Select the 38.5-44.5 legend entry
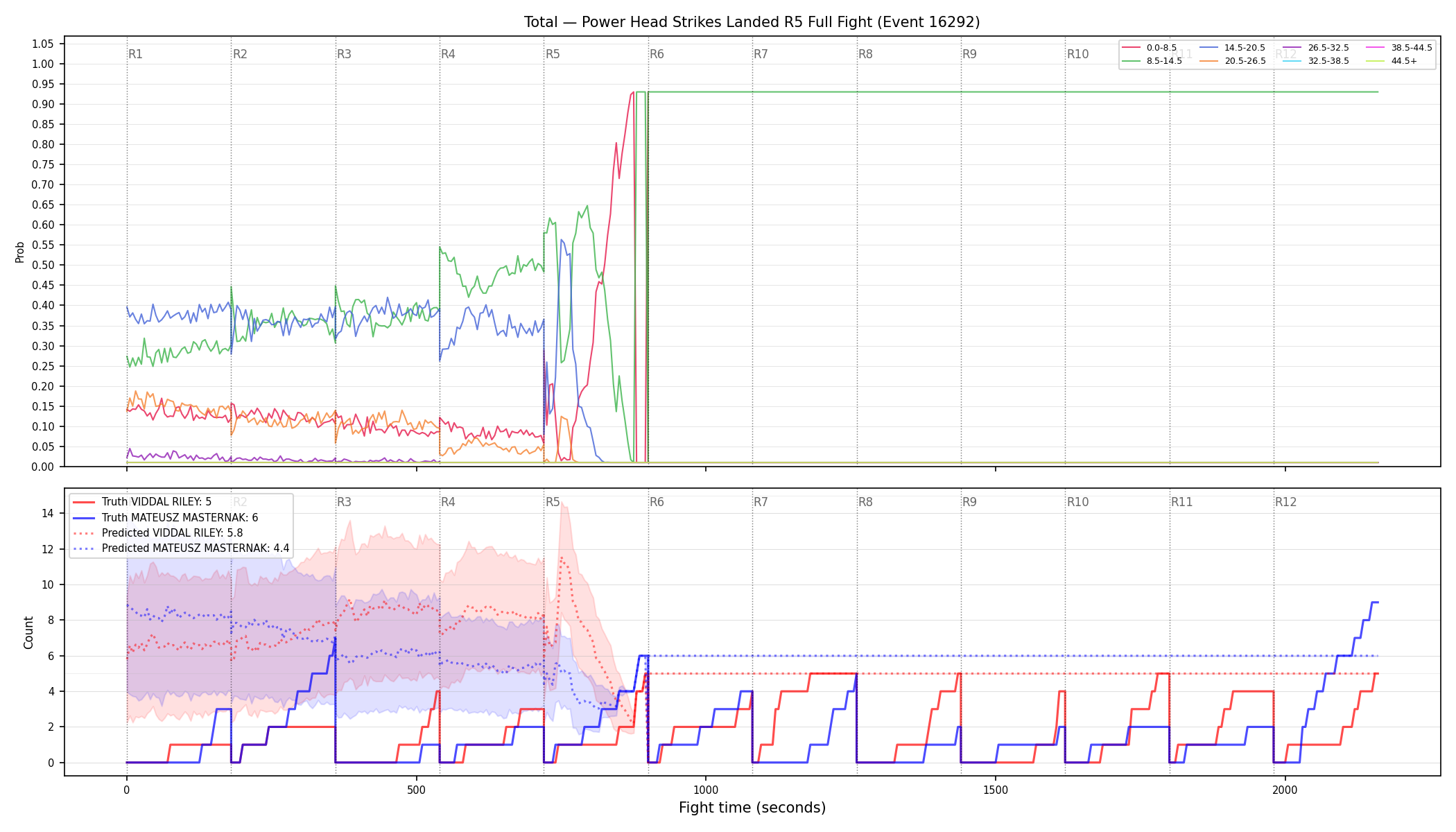 coord(1401,48)
